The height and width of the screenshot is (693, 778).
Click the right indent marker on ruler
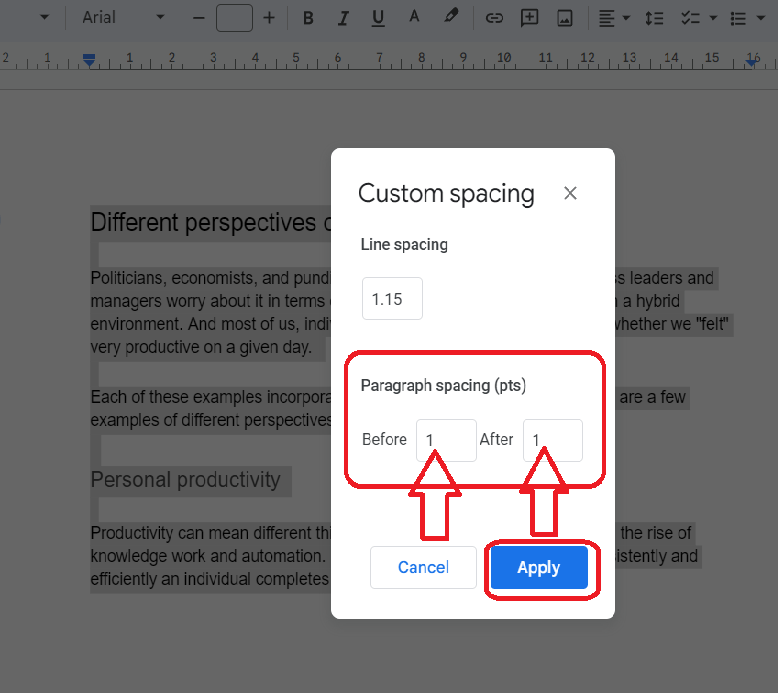tap(752, 61)
